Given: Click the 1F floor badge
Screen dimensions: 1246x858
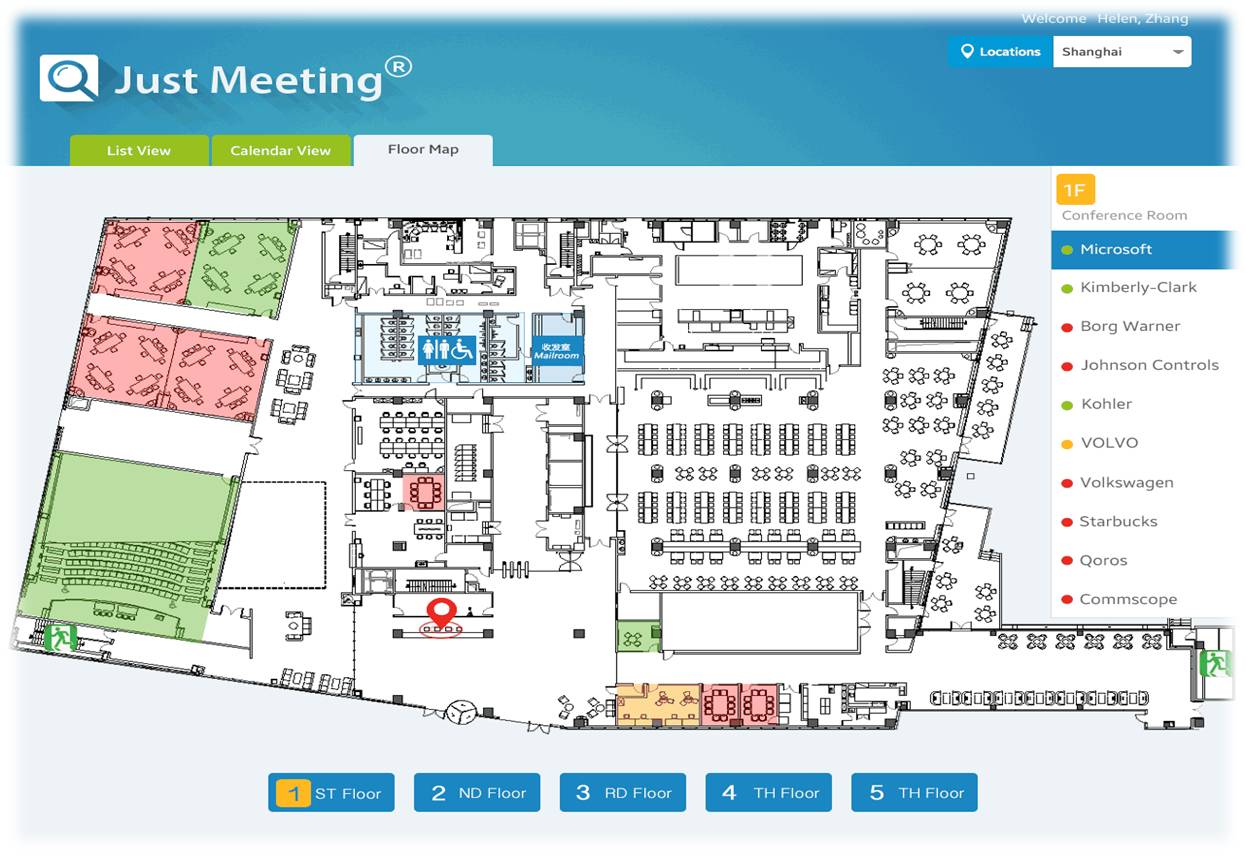Looking at the screenshot, I should pos(1073,189).
